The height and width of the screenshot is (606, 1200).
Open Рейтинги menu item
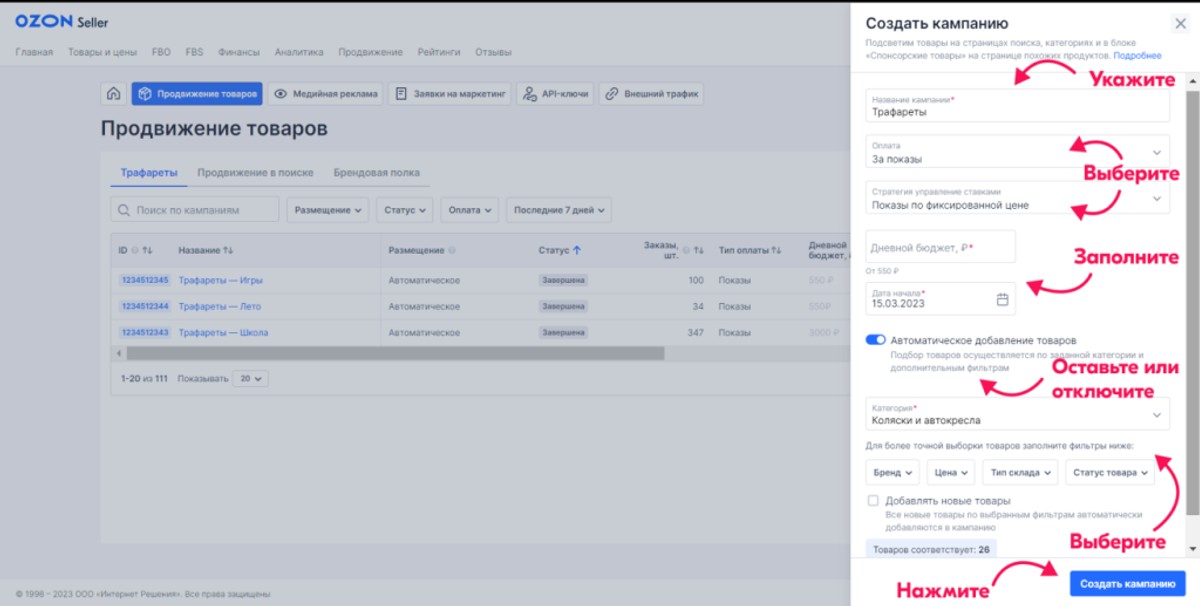point(439,52)
